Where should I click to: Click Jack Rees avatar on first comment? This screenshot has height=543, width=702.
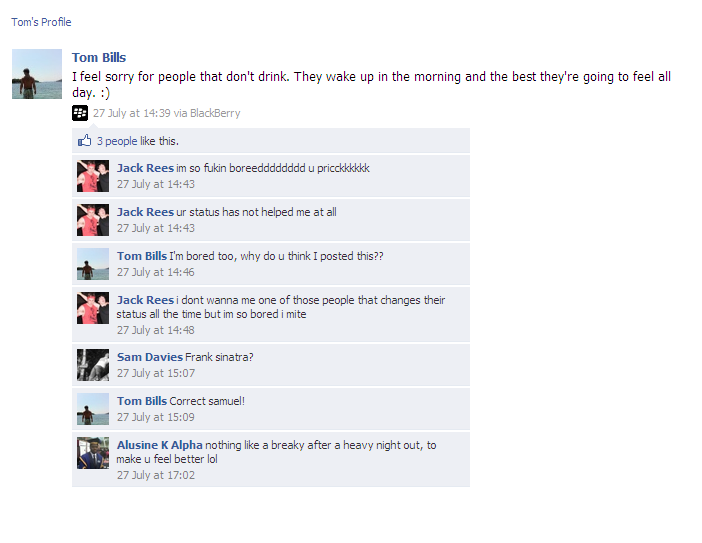pyautogui.click(x=93, y=176)
